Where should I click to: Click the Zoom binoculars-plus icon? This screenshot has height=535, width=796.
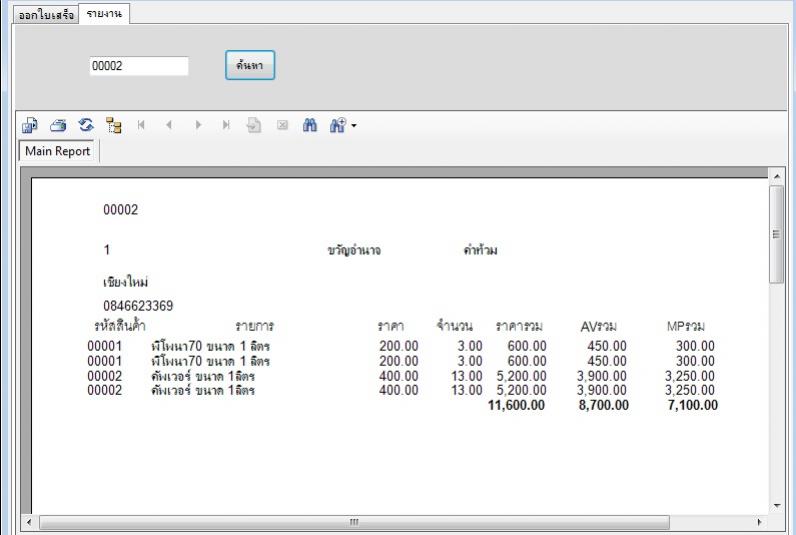338,125
